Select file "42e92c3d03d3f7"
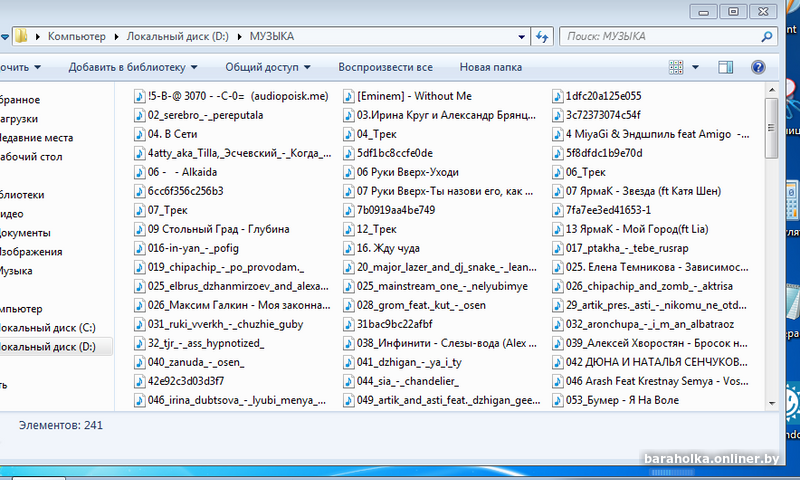The image size is (800, 480). coord(179,382)
